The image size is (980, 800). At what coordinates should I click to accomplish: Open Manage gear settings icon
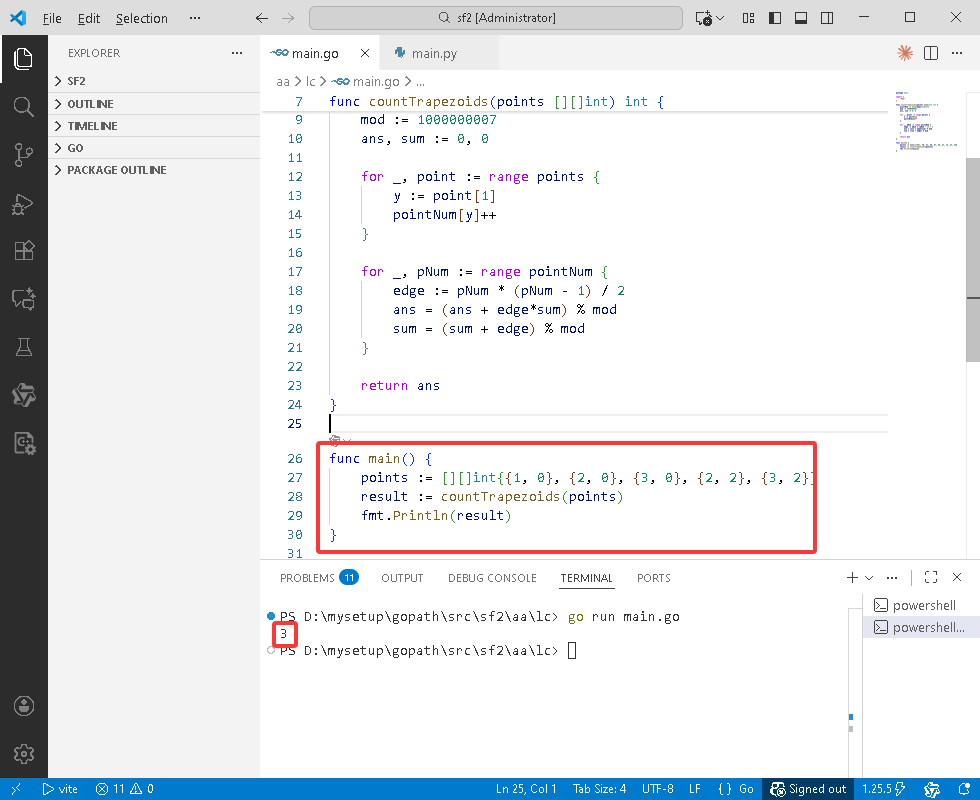(24, 754)
